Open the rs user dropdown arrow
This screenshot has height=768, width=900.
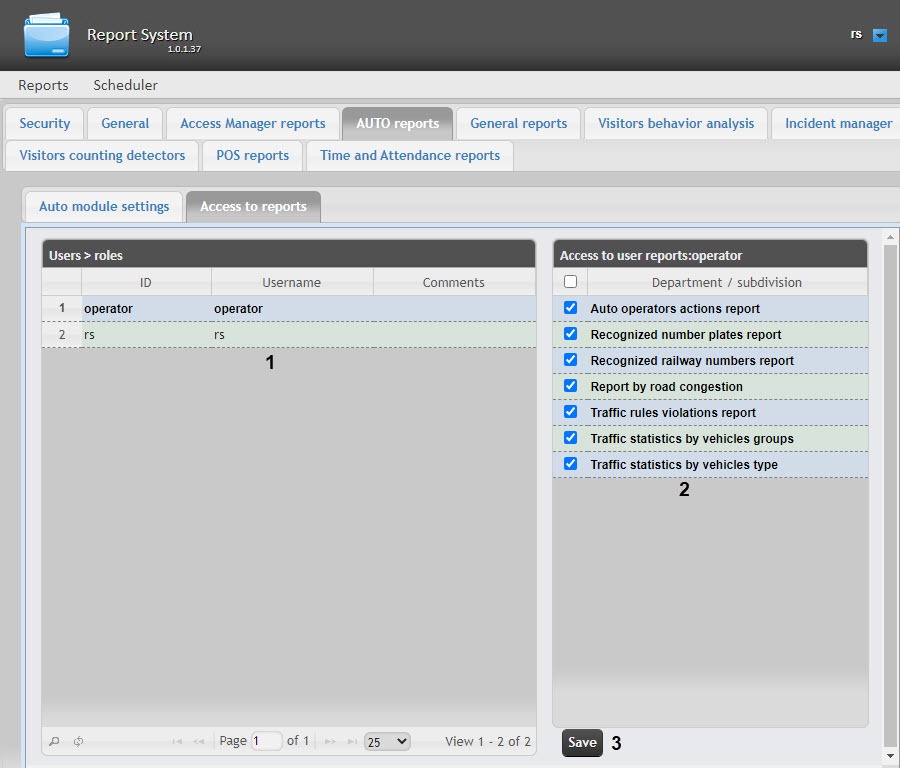coord(880,35)
